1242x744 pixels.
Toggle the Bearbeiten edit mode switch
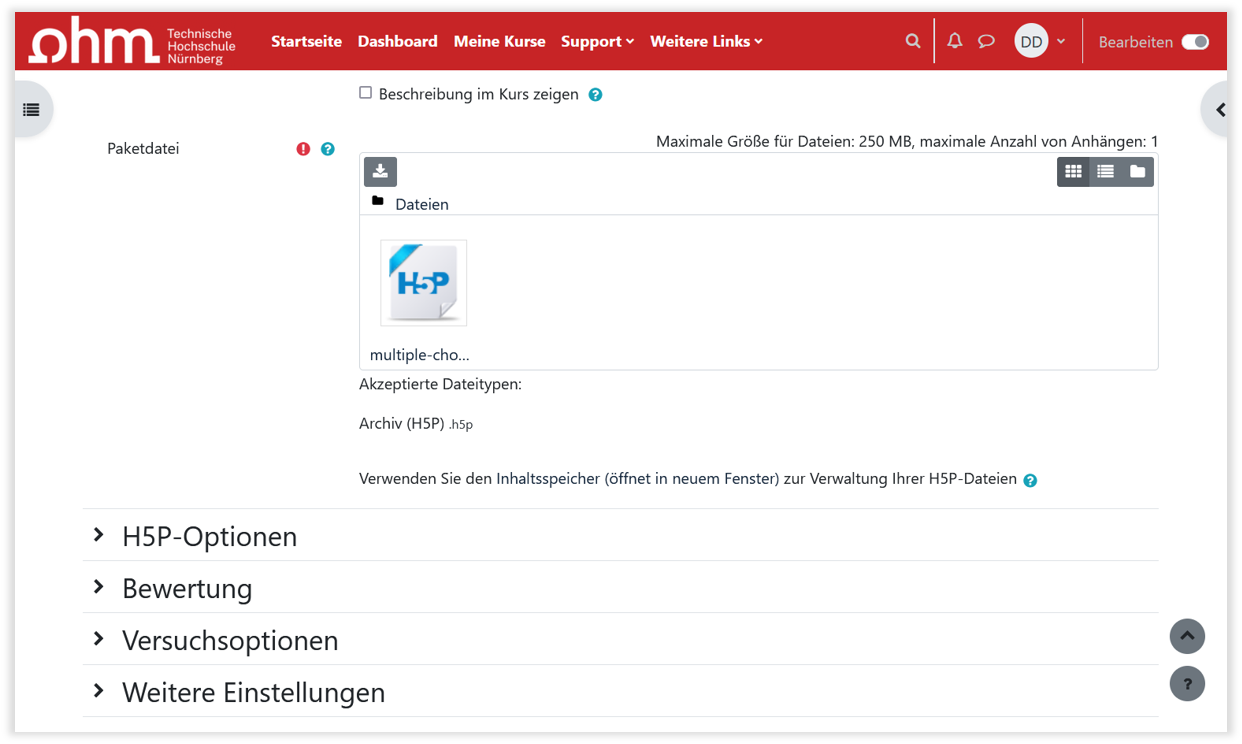1194,42
